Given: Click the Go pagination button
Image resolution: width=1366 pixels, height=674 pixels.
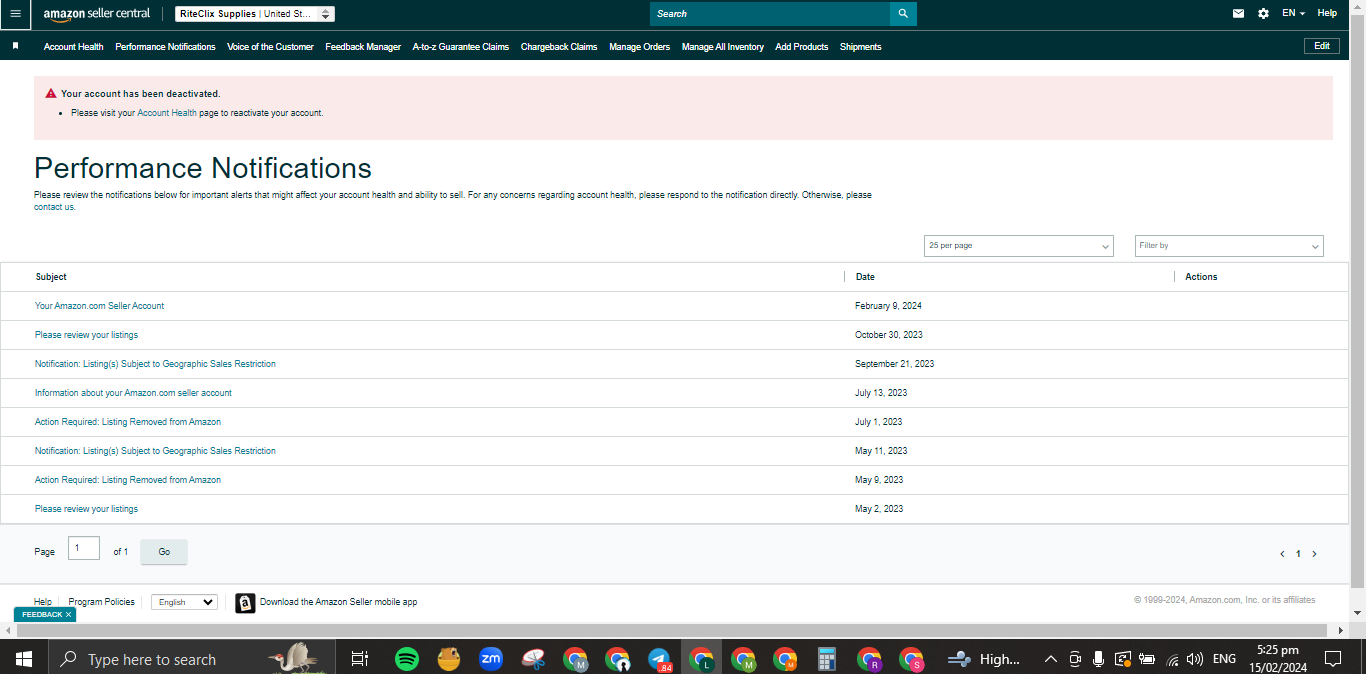Looking at the screenshot, I should 164,552.
